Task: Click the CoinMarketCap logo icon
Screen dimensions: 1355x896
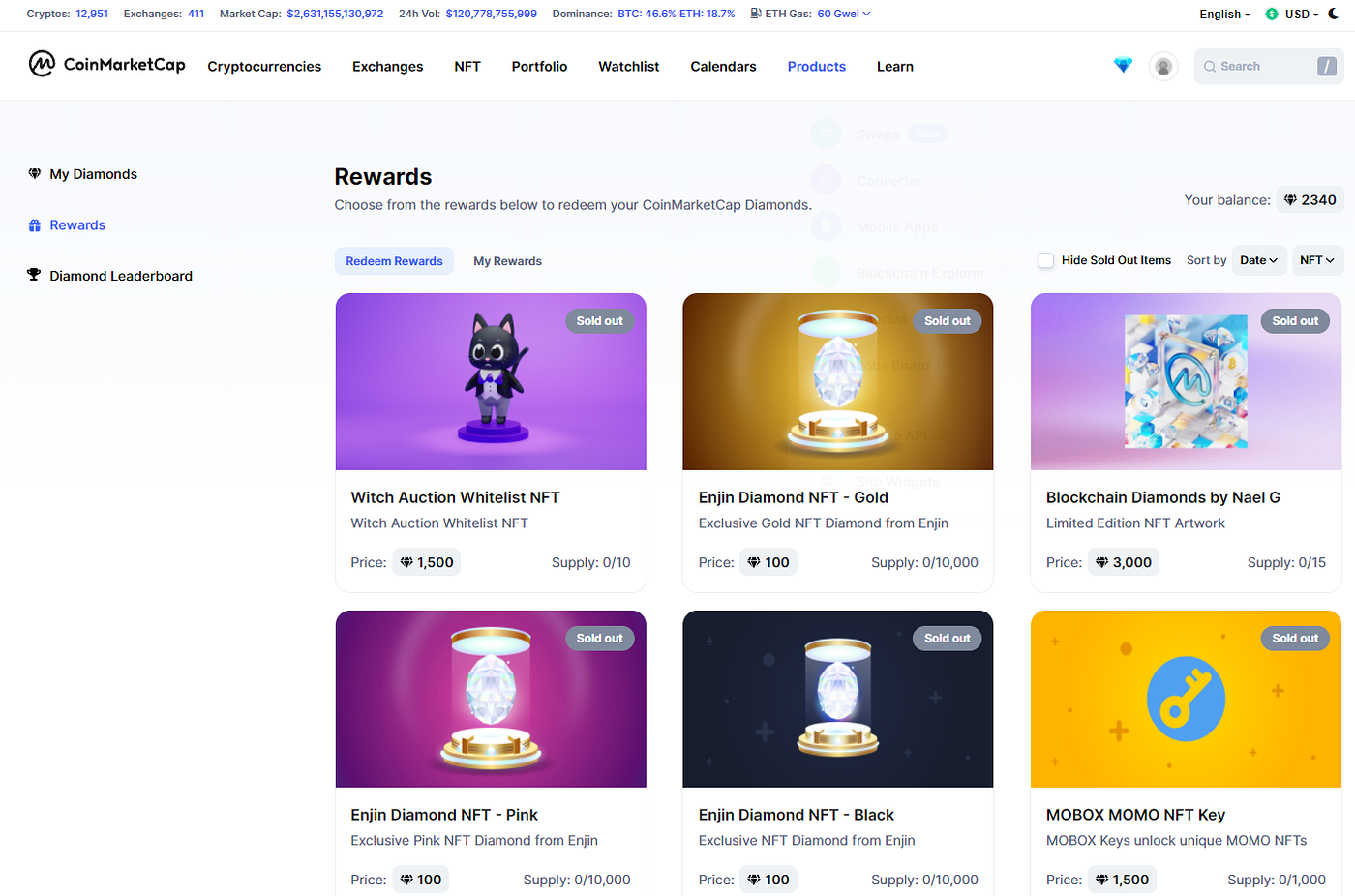Action: (42, 64)
